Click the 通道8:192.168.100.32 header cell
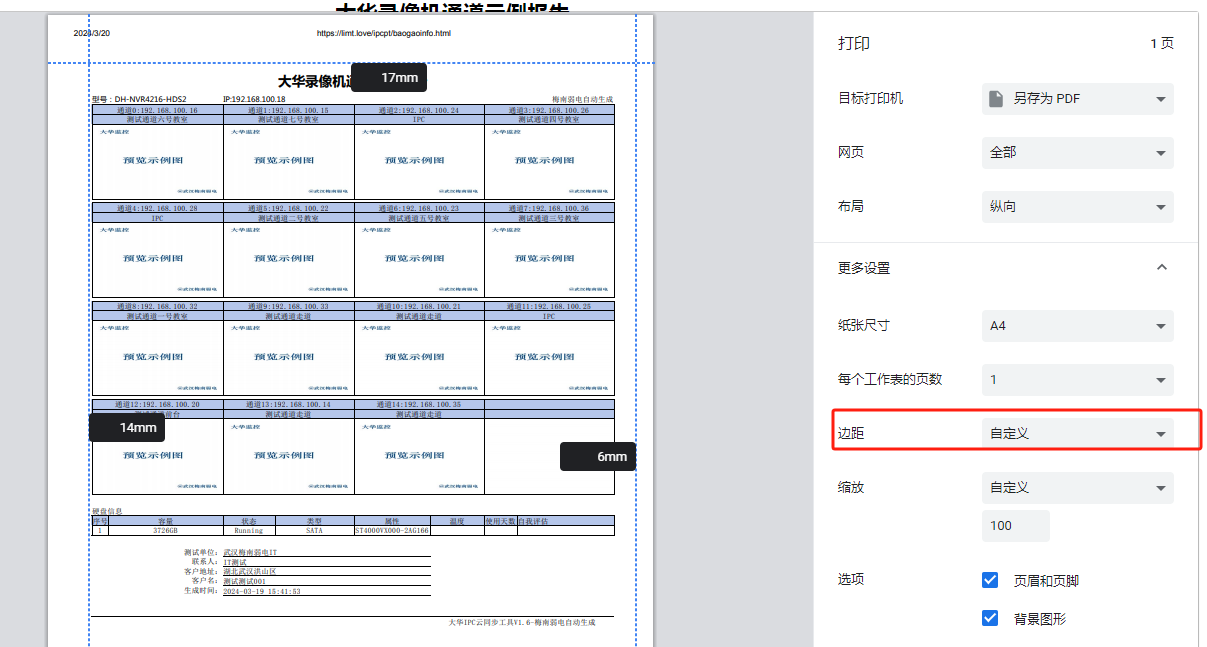 pyautogui.click(x=157, y=306)
